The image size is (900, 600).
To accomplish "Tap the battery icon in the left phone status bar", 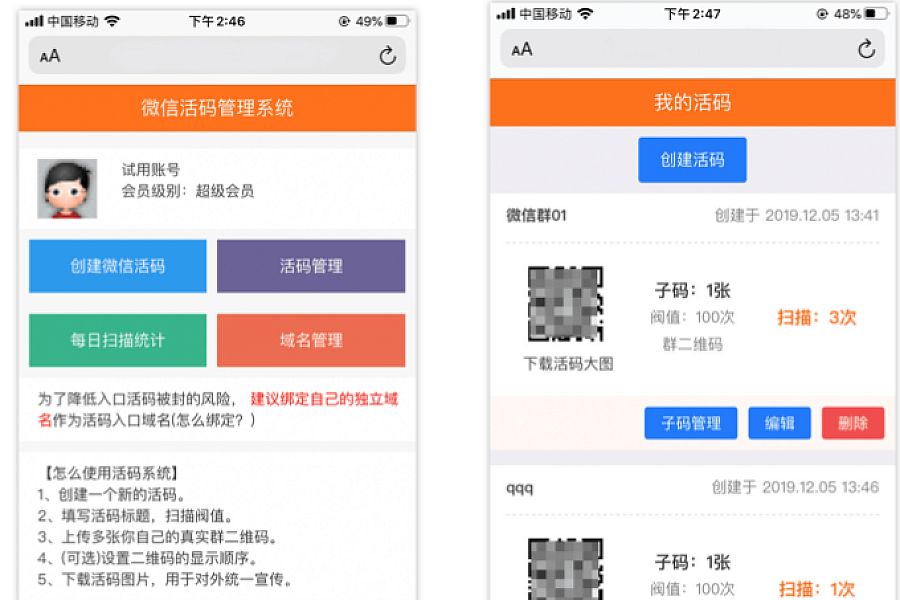I will [x=397, y=21].
